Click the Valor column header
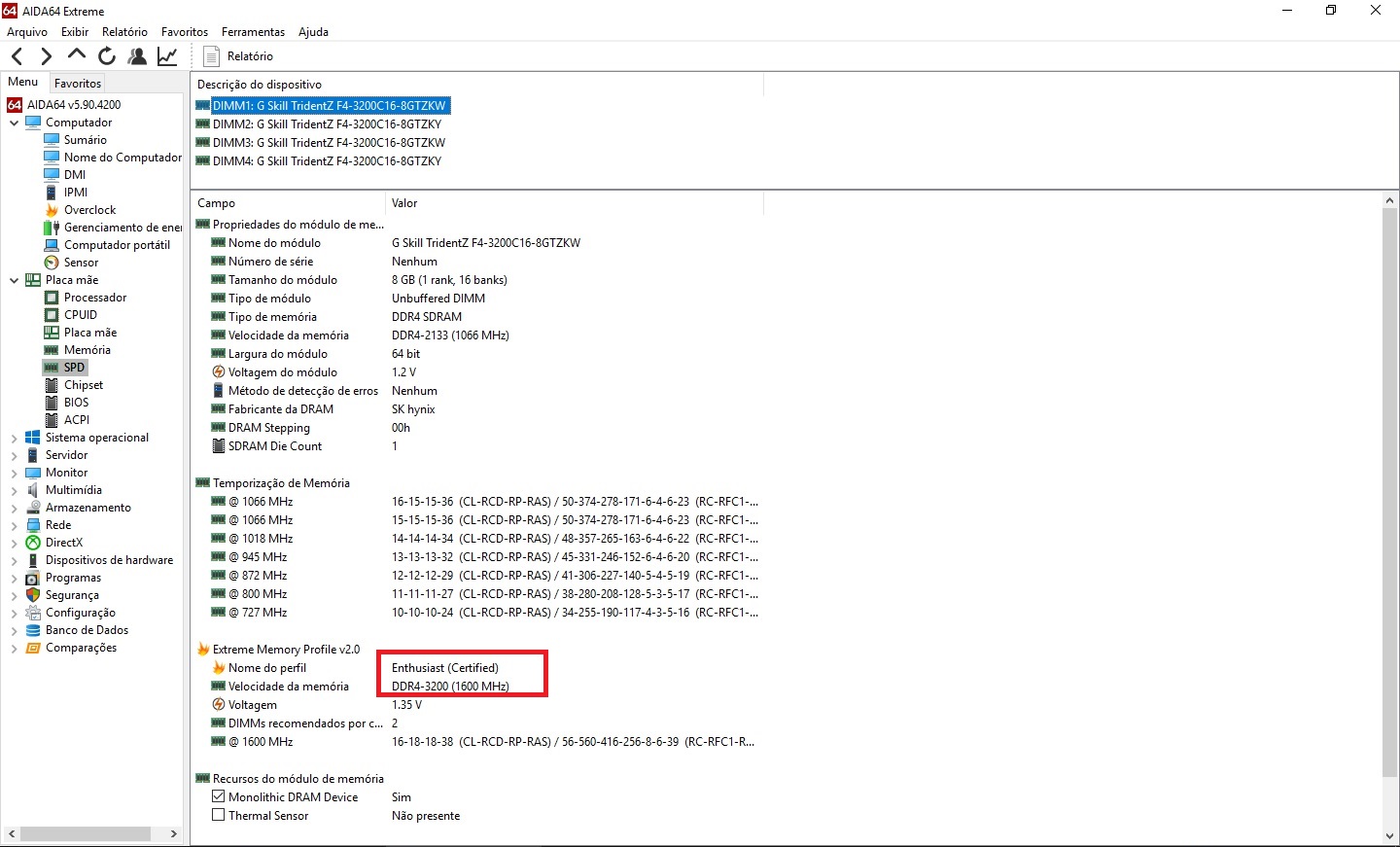This screenshot has width=1400, height=847. click(575, 203)
